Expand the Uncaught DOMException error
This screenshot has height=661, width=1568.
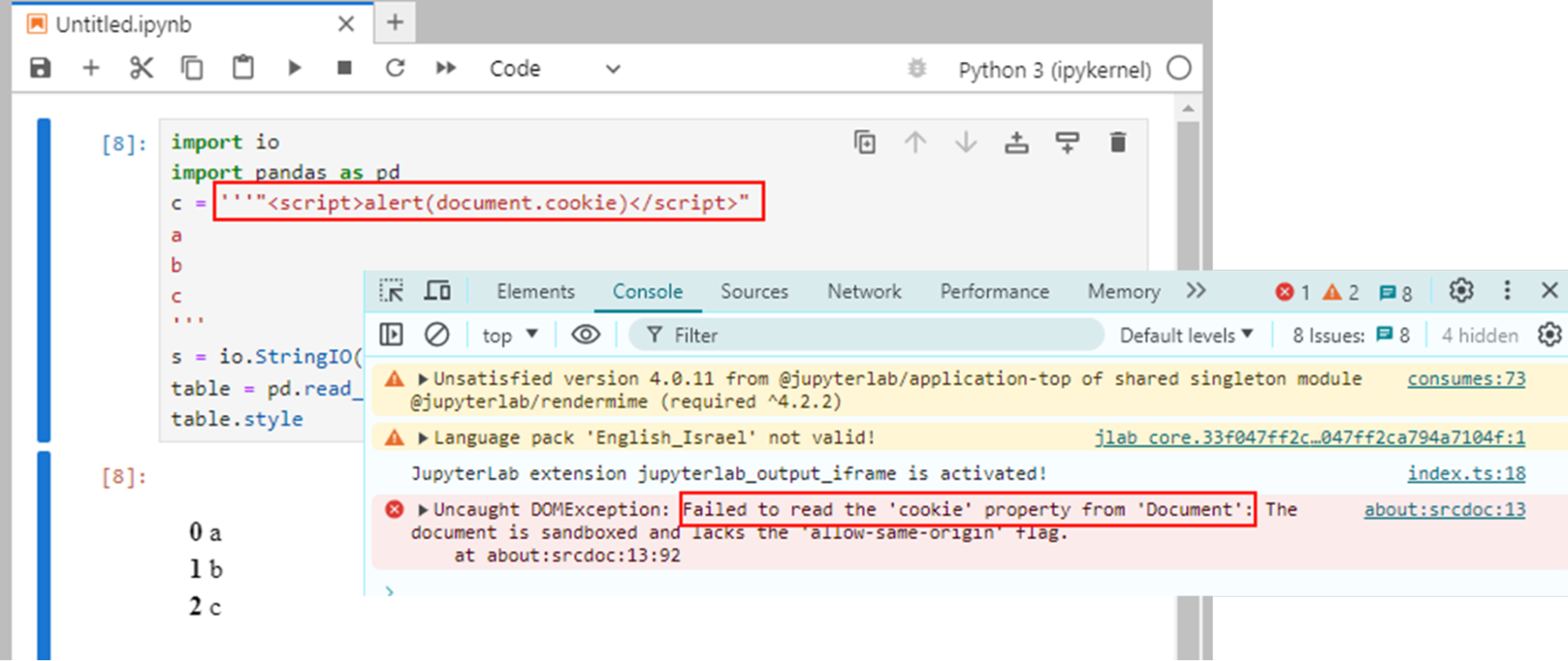[423, 510]
